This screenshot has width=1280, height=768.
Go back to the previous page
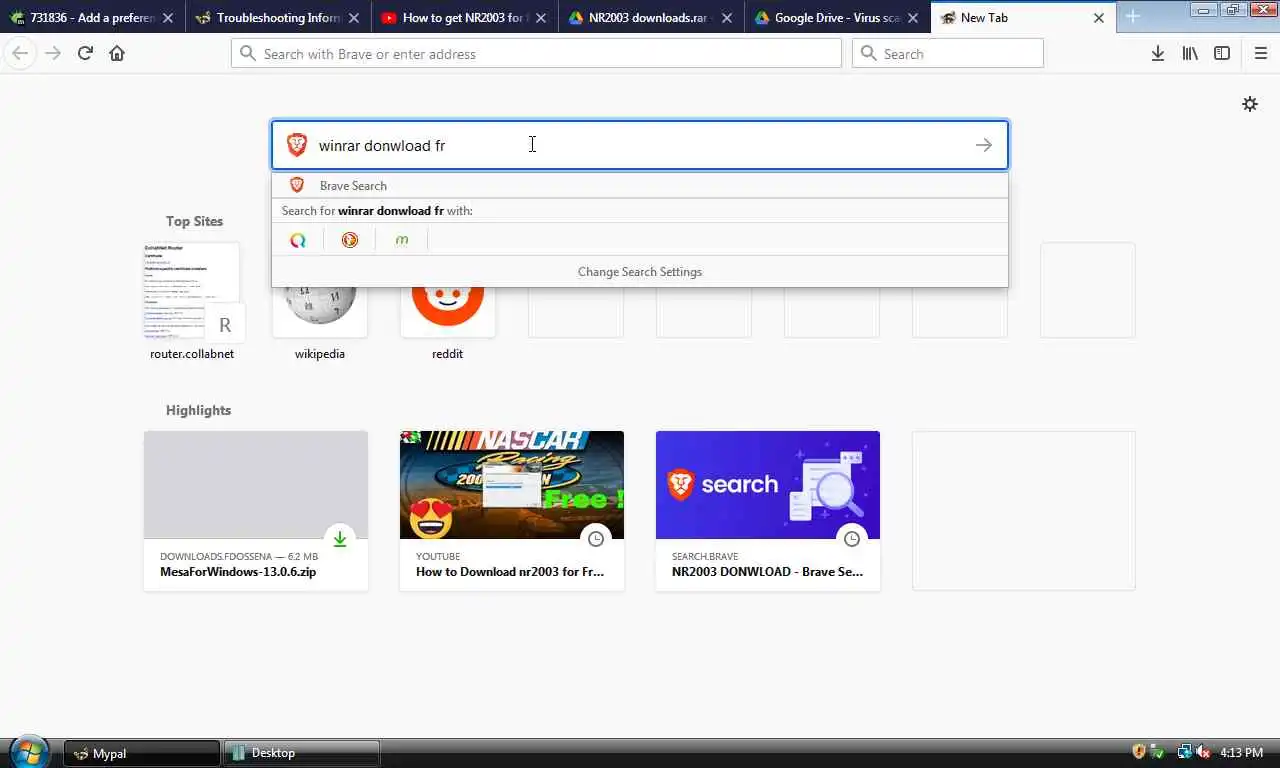click(x=20, y=54)
